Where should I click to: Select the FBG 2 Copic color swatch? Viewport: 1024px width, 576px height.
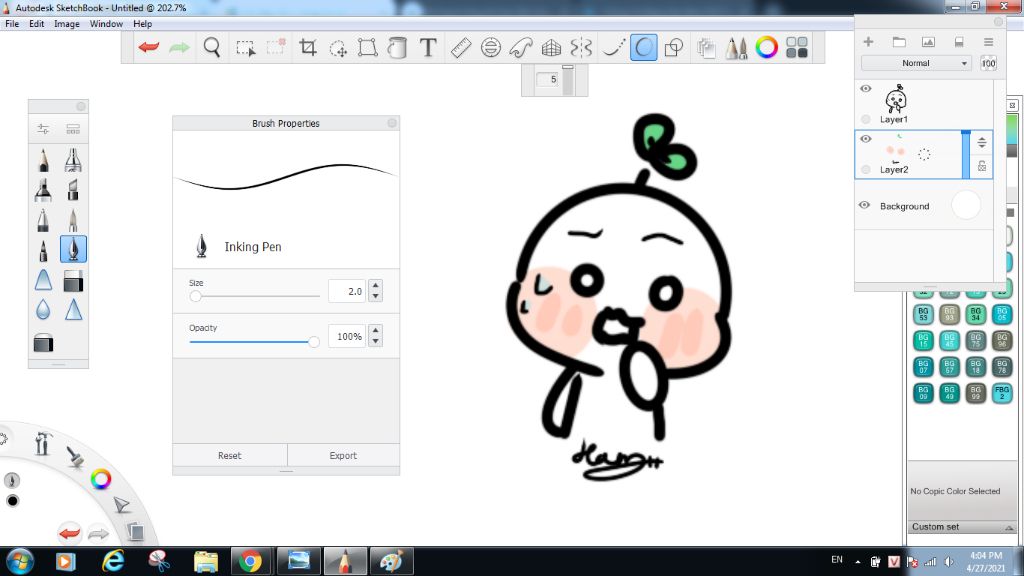coord(1002,392)
